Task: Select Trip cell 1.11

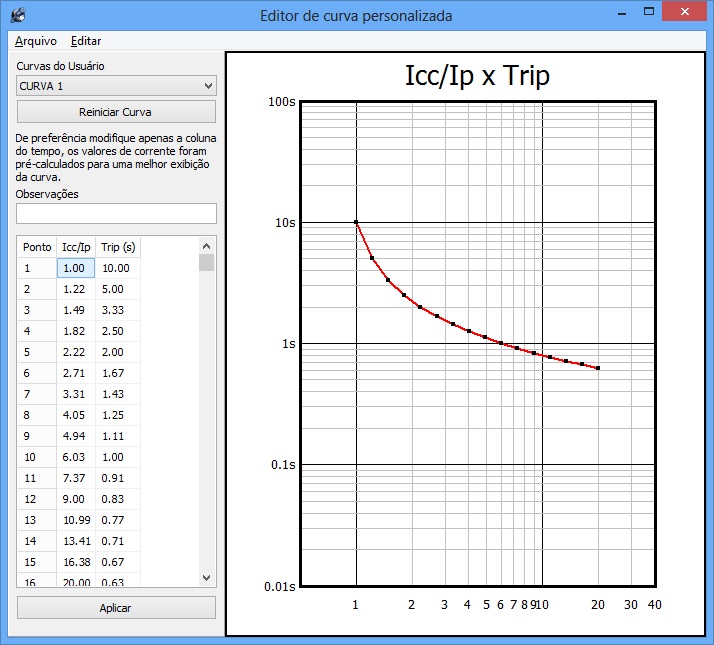Action: [x=118, y=435]
